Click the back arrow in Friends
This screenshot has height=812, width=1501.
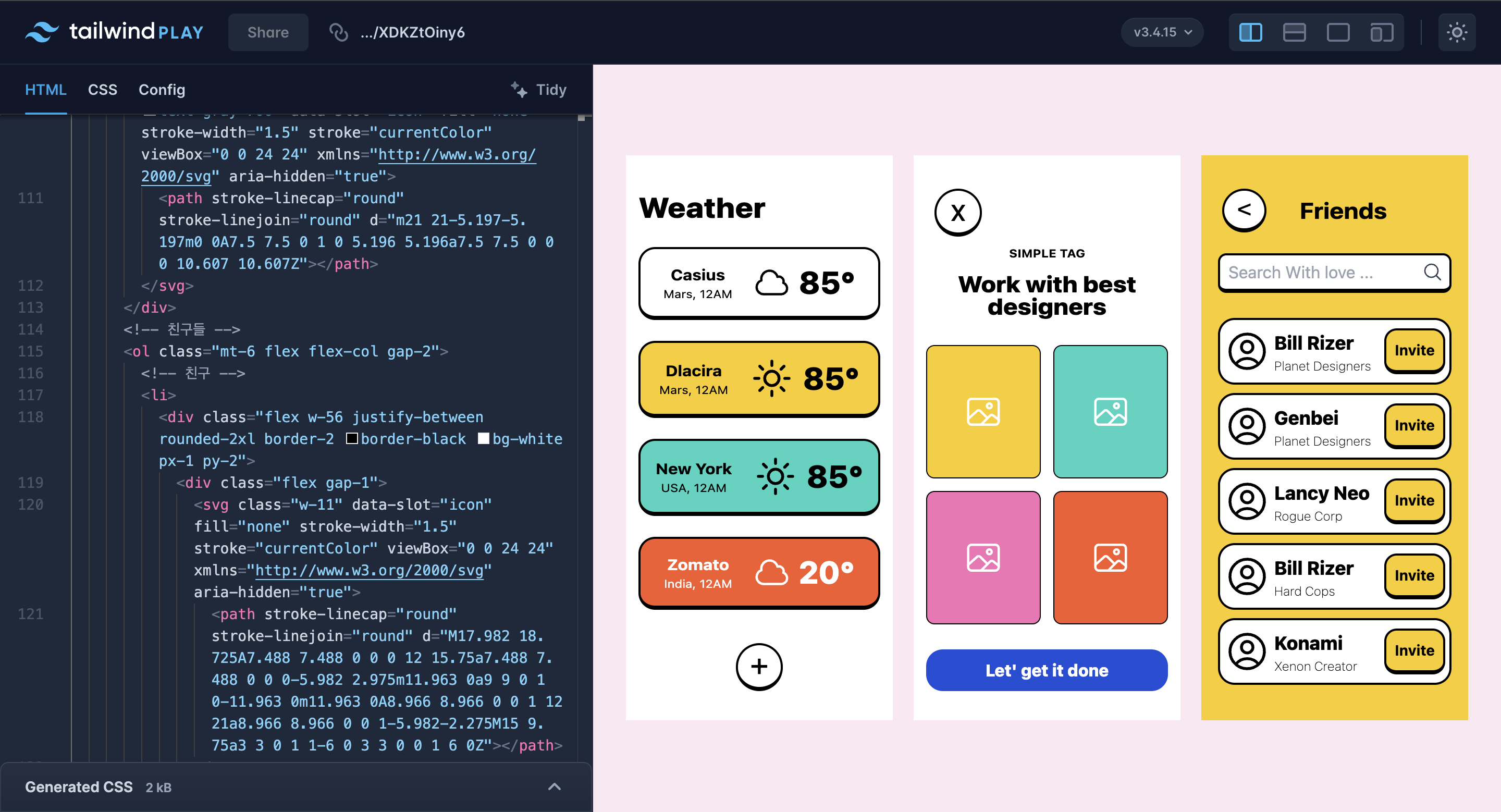point(1244,210)
